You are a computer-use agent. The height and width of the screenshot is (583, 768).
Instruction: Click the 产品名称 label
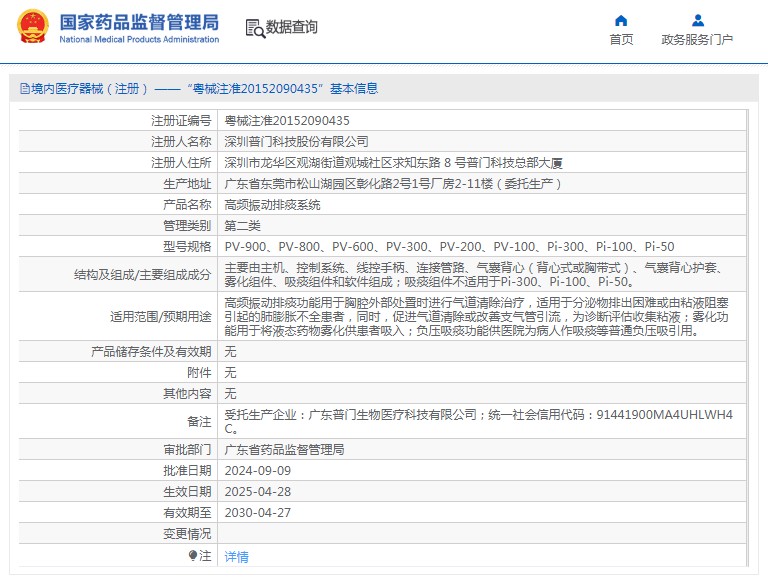(x=187, y=205)
